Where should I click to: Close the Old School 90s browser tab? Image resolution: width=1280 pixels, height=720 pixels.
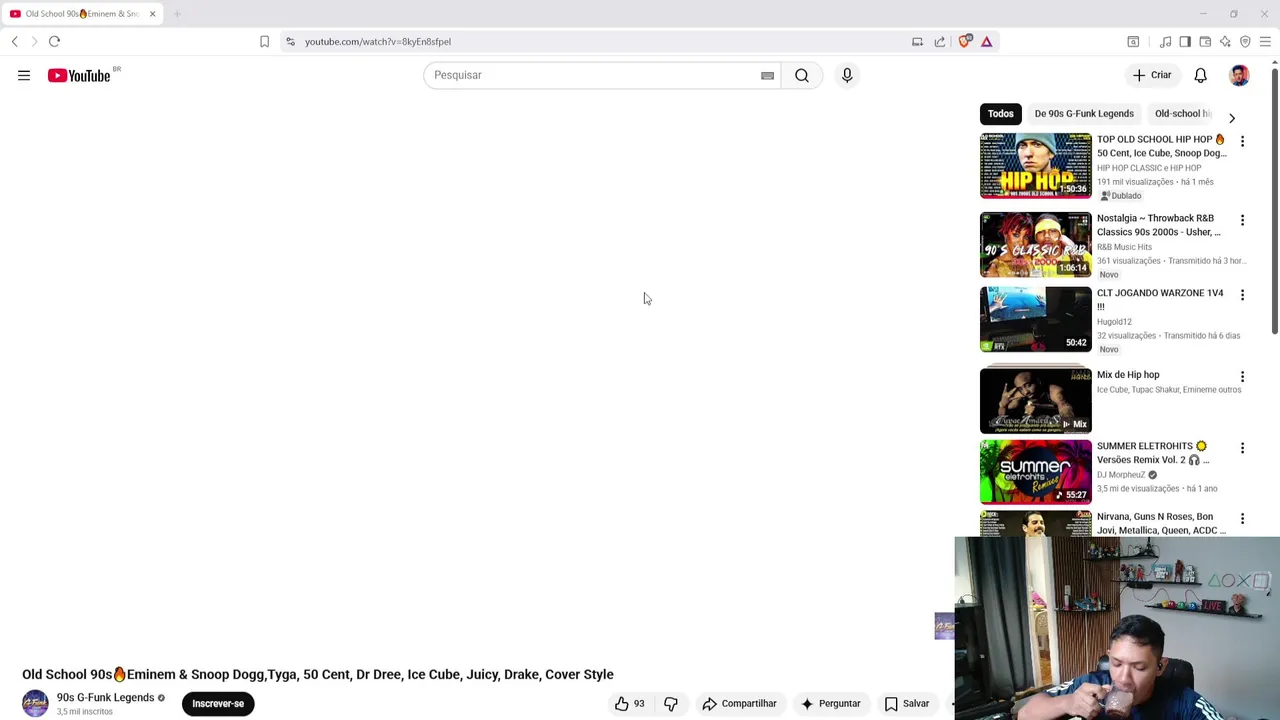152,14
